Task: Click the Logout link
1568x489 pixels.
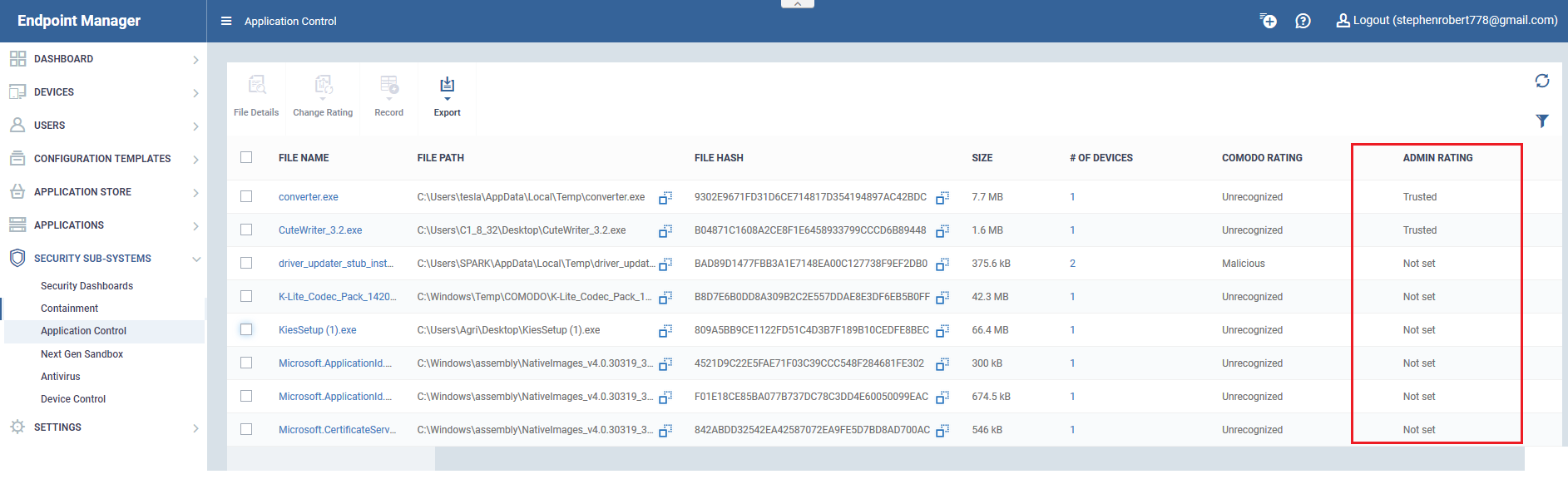Action: (x=1447, y=21)
